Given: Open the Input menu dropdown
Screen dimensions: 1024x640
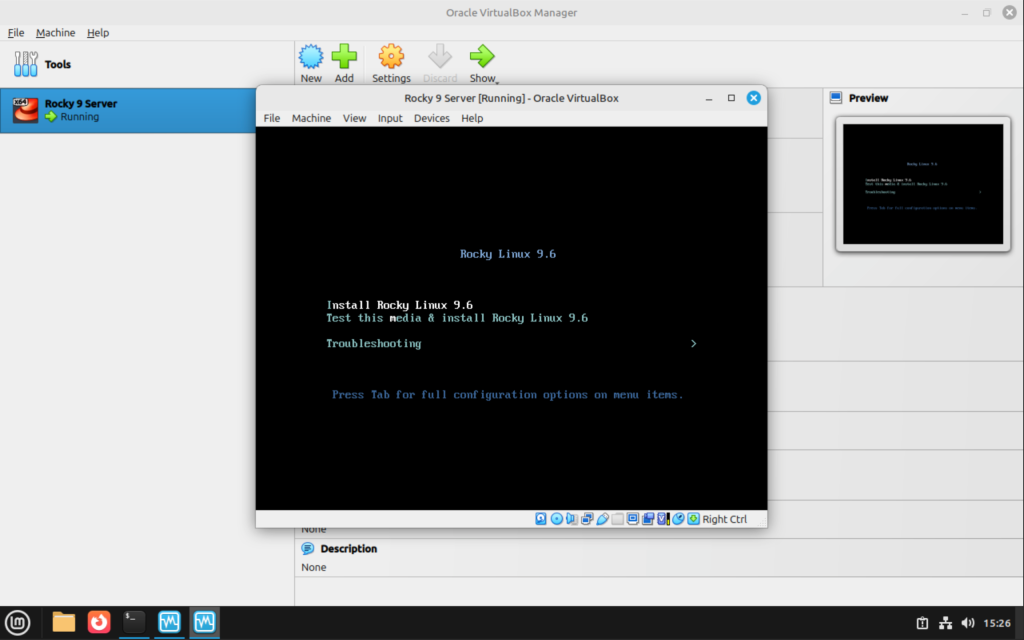Looking at the screenshot, I should click(390, 118).
